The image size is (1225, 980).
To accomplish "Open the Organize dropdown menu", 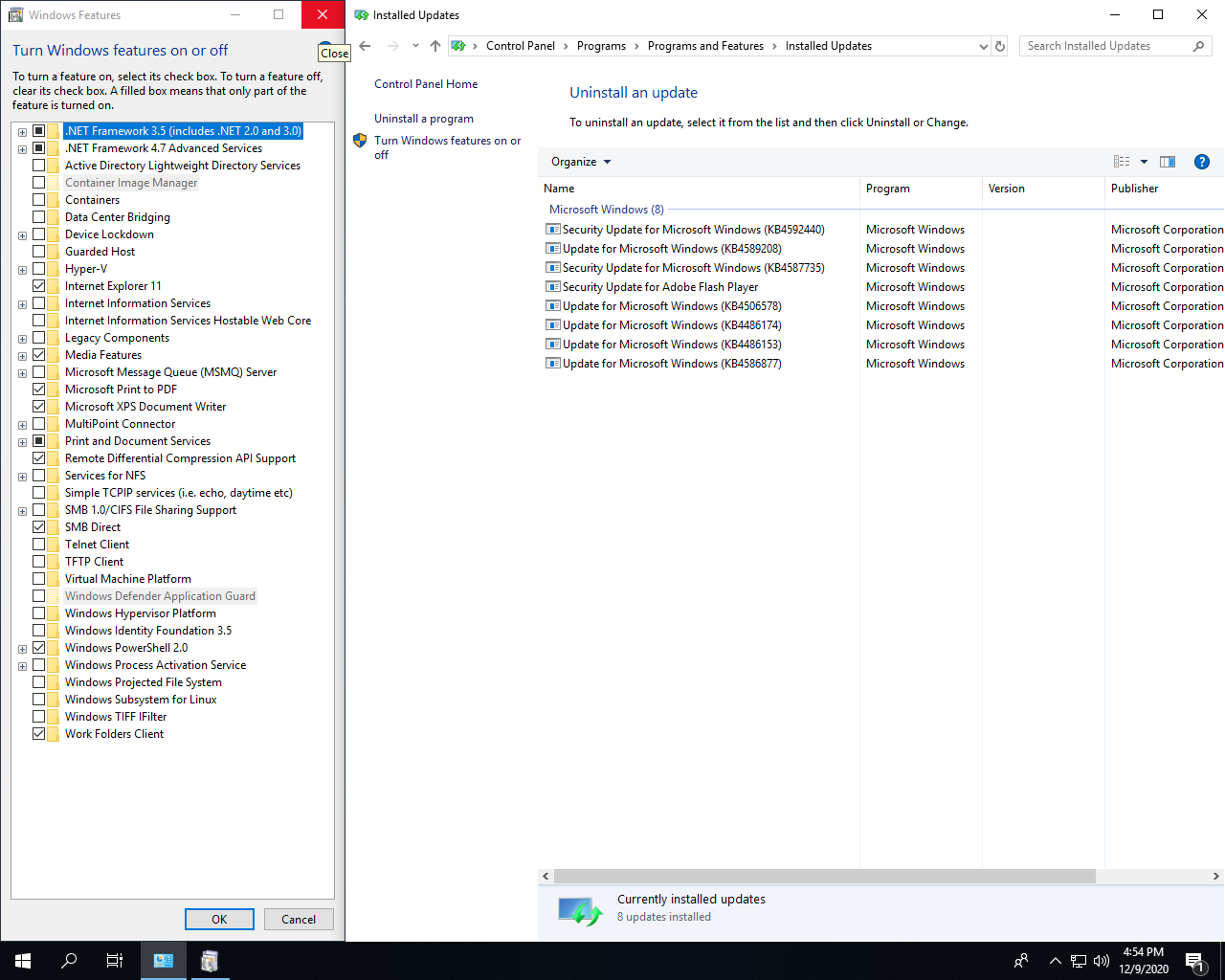I will tap(581, 162).
